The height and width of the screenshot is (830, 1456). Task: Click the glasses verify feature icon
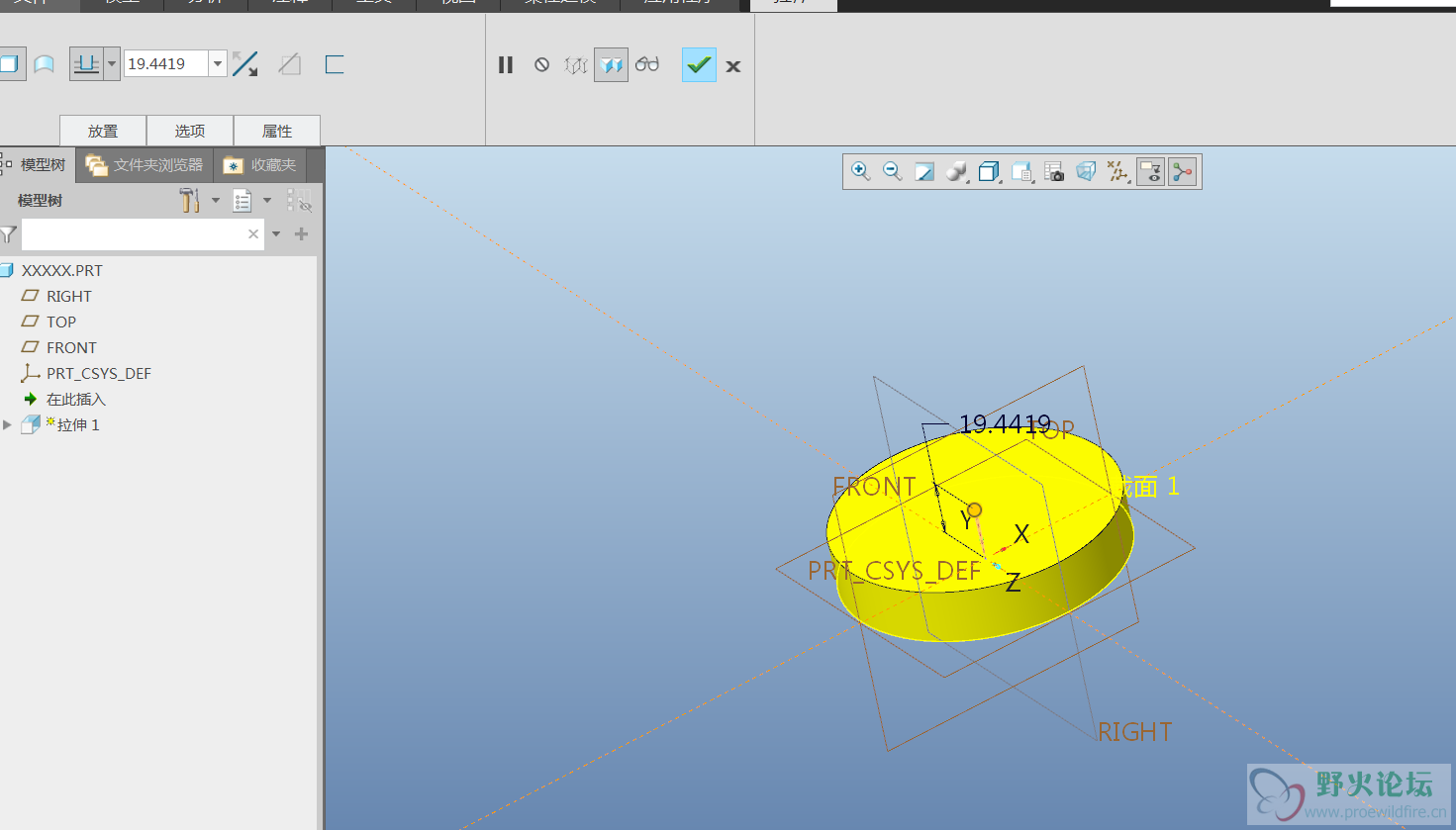tap(647, 64)
